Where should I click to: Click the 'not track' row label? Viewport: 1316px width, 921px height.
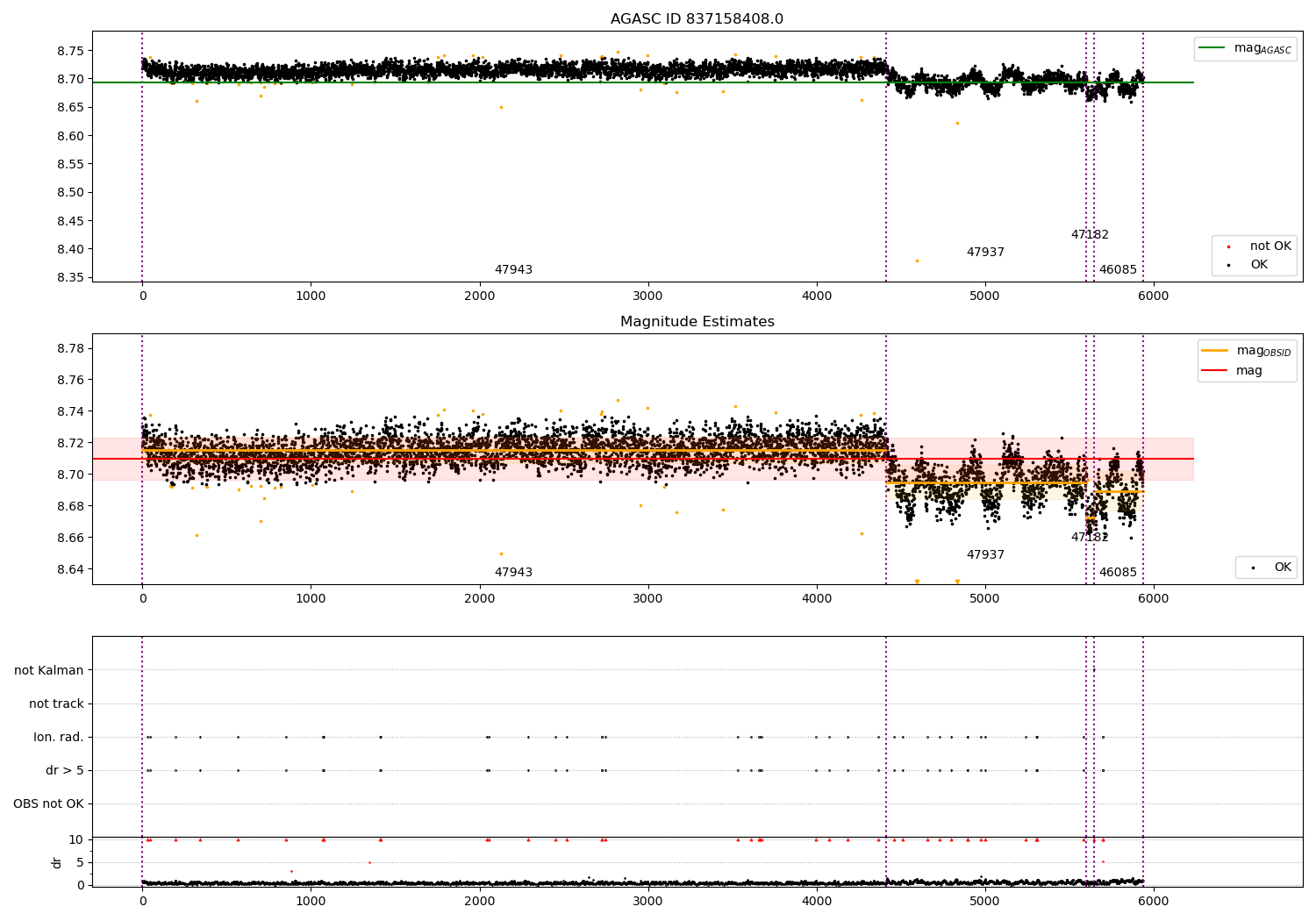pyautogui.click(x=56, y=703)
